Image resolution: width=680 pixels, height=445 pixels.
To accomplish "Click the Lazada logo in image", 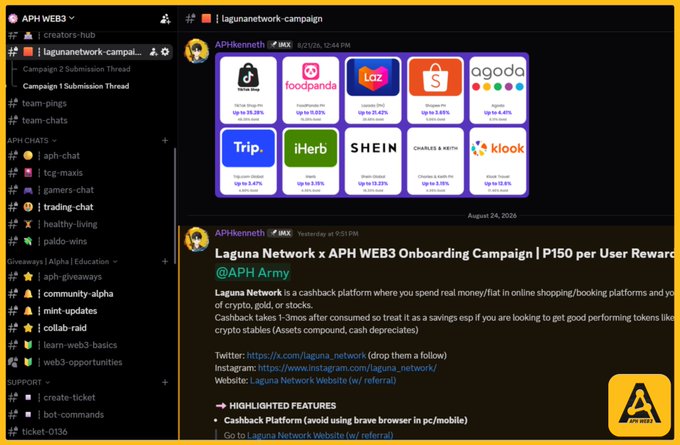I will click(373, 77).
